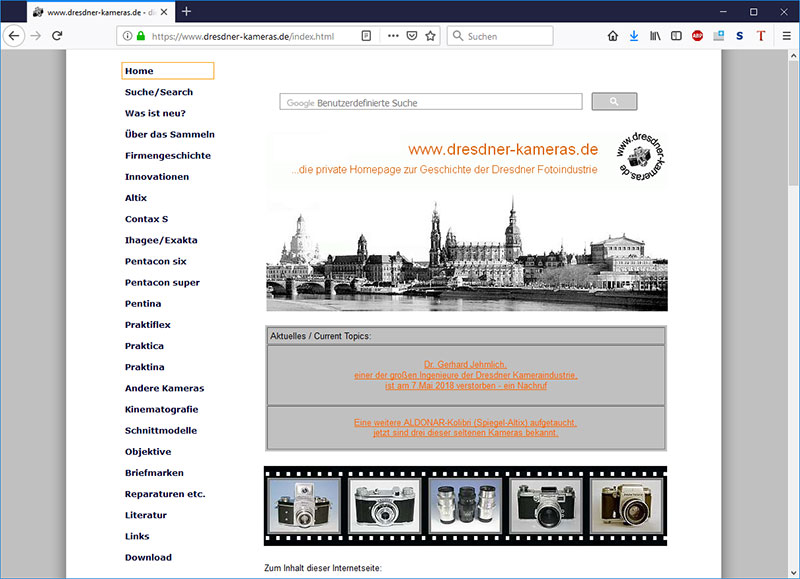
Task: Open the Praktina page link
Action: [x=144, y=367]
